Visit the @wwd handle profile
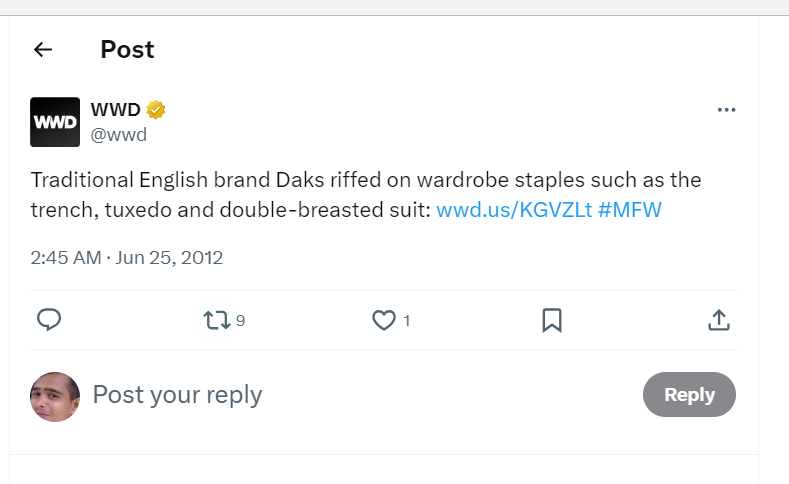This screenshot has height=484, width=789. pos(119,135)
